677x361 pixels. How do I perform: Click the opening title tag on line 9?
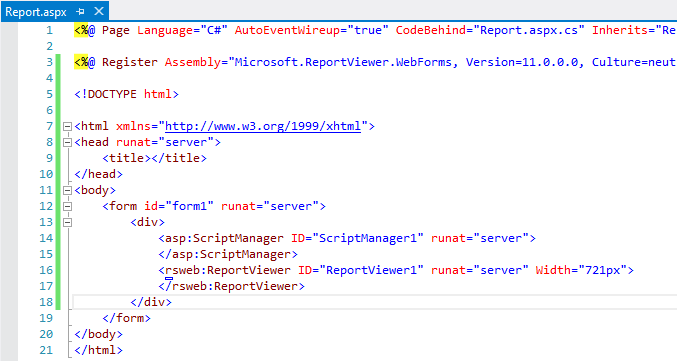[126, 158]
